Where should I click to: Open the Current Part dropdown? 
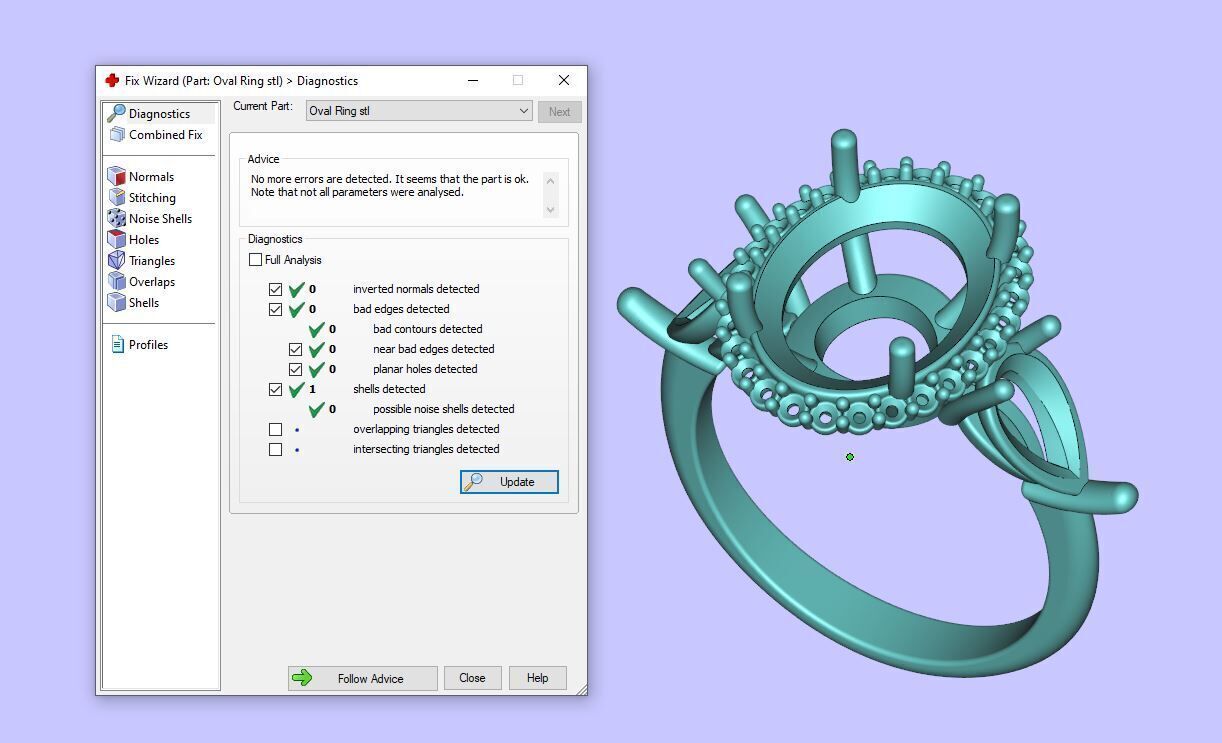419,111
